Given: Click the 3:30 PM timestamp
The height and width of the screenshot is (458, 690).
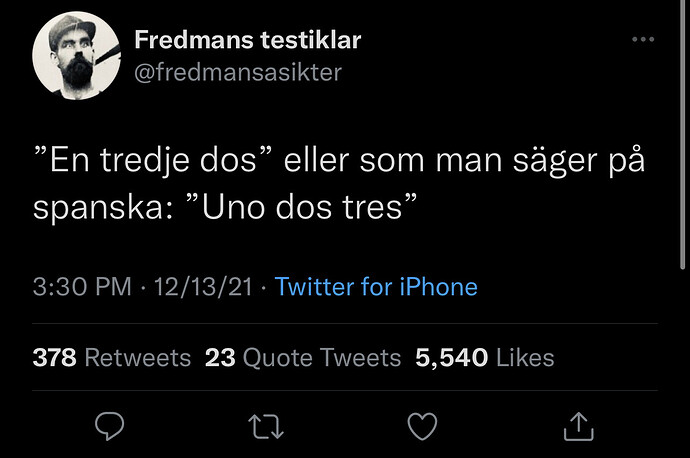Looking at the screenshot, I should 82,287.
